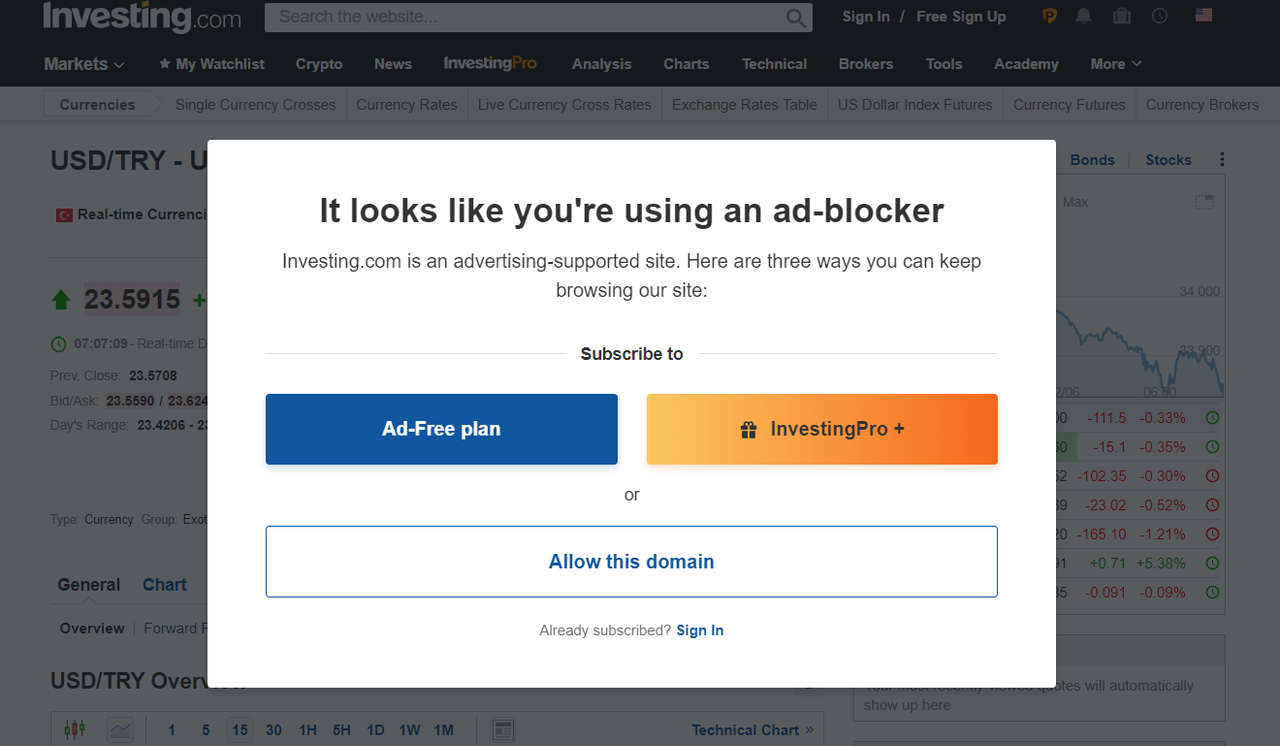The height and width of the screenshot is (746, 1280).
Task: Click the Allow this domain button
Action: (x=631, y=562)
